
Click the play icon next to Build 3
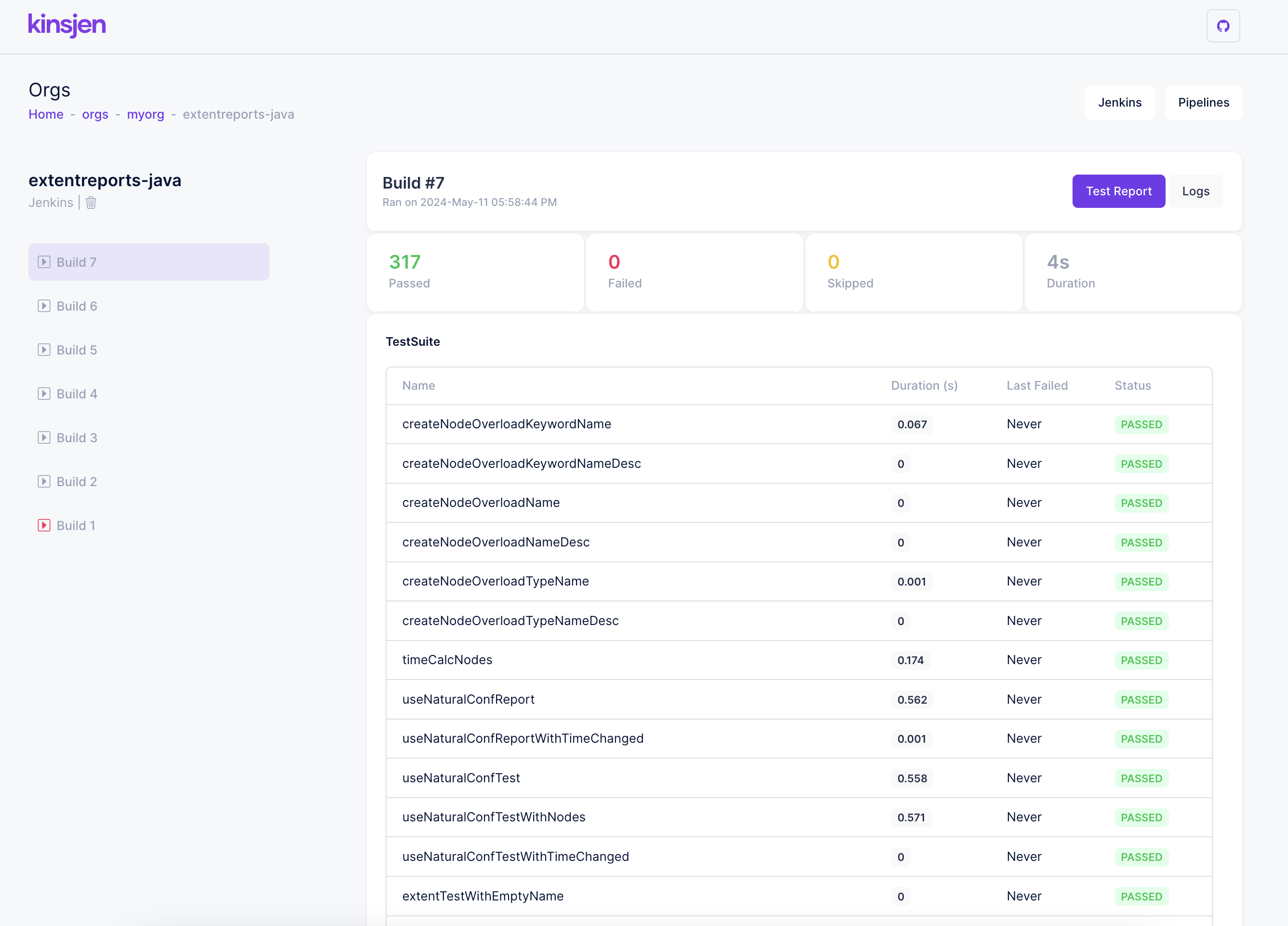click(x=44, y=437)
